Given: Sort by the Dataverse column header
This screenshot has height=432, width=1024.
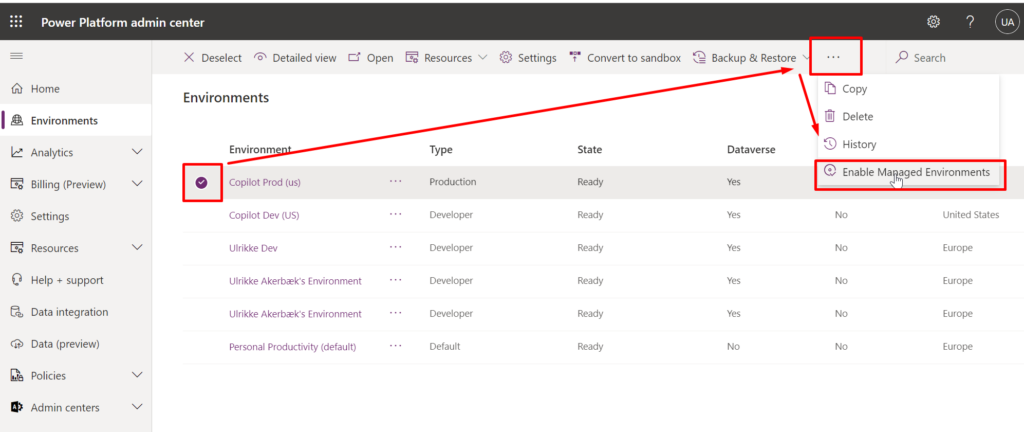Looking at the screenshot, I should 751,149.
